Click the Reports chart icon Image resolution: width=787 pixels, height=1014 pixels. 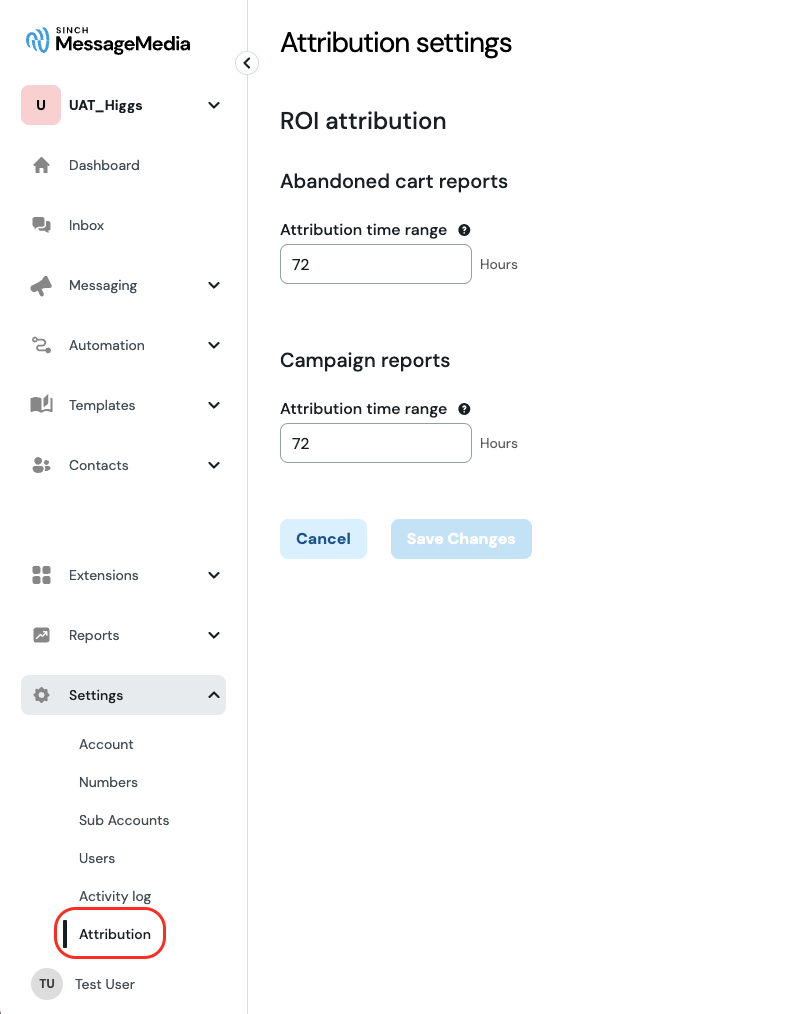point(41,635)
